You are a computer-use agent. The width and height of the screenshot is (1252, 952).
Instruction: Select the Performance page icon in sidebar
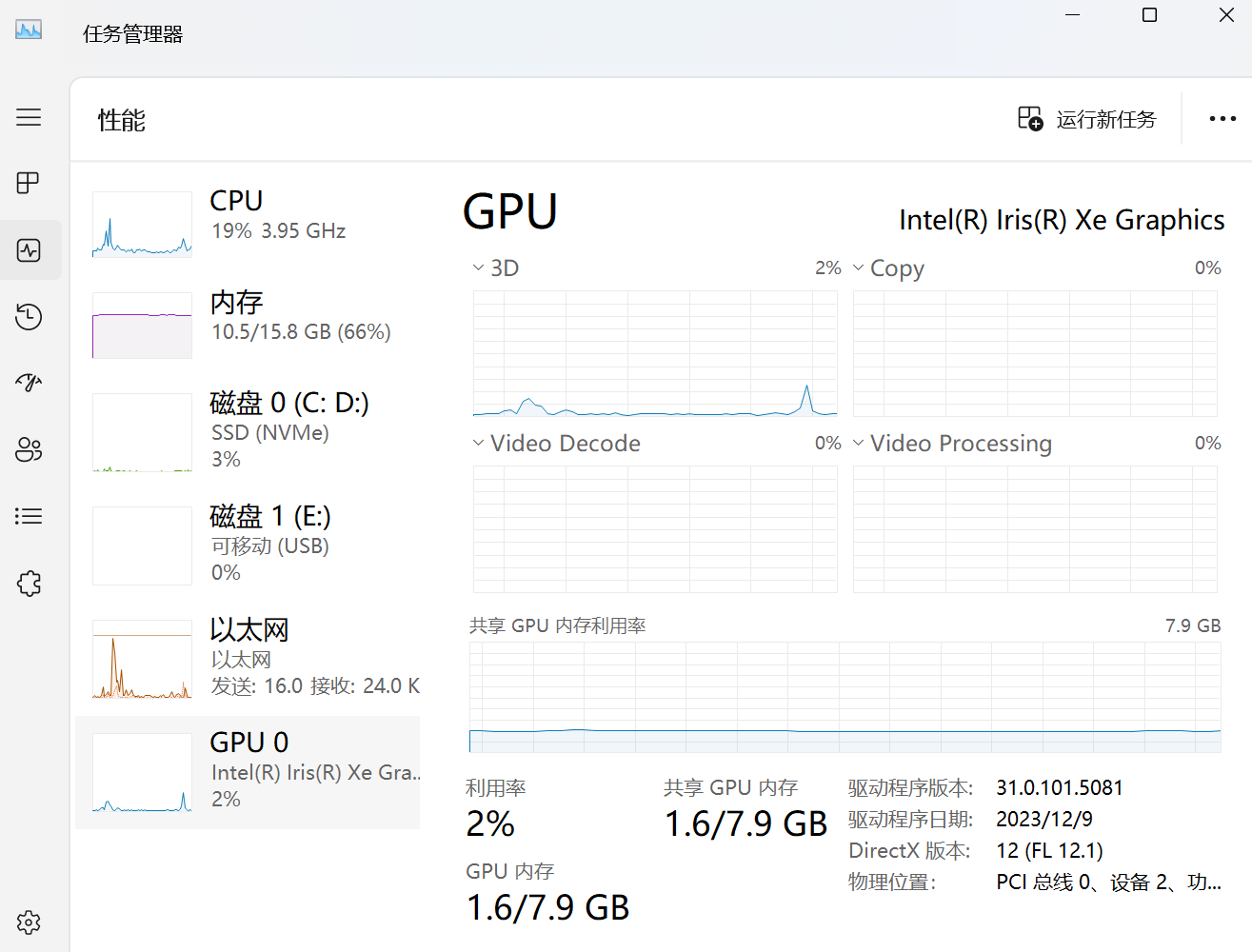(x=29, y=250)
